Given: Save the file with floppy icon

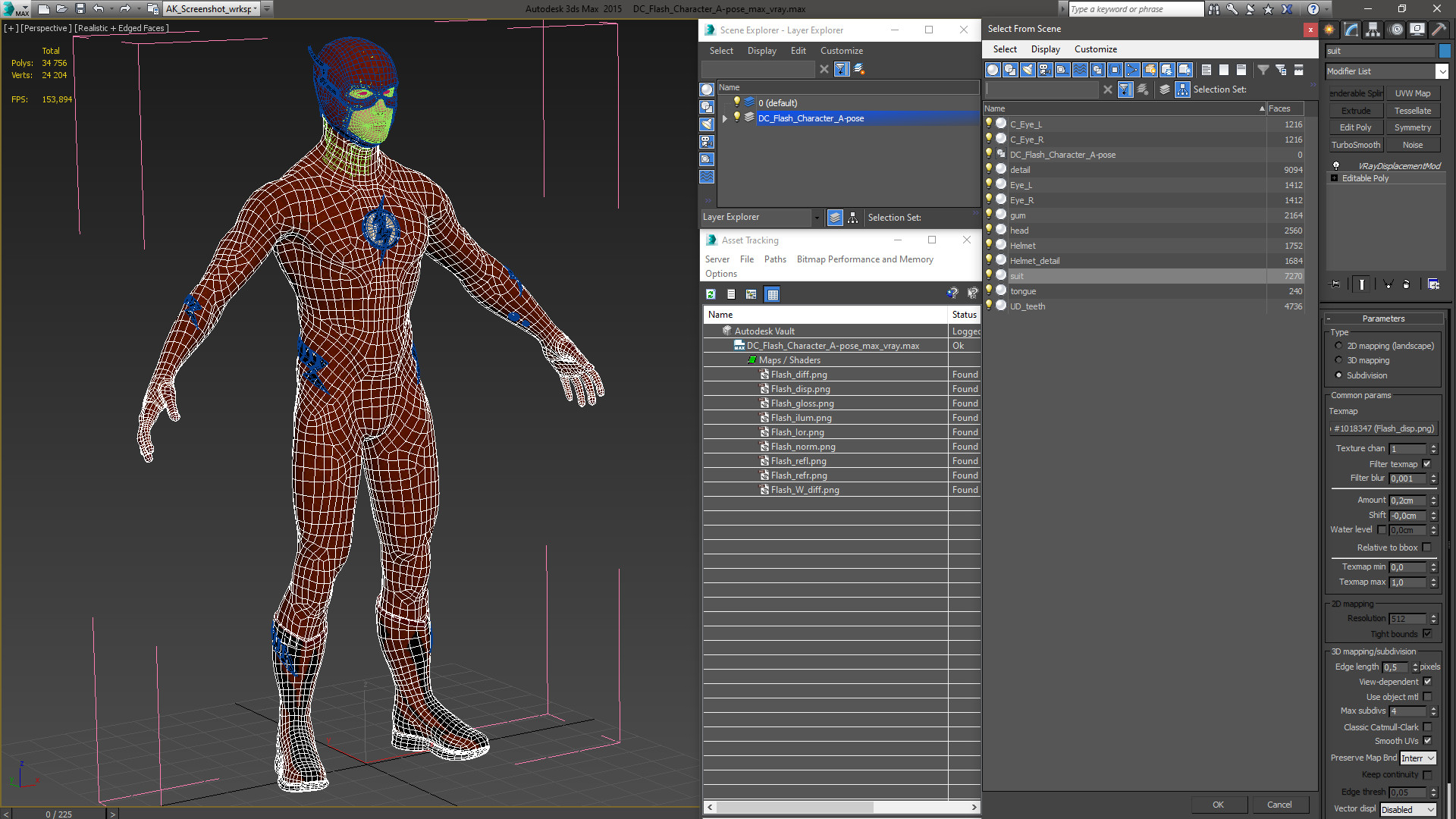Looking at the screenshot, I should pyautogui.click(x=80, y=9).
